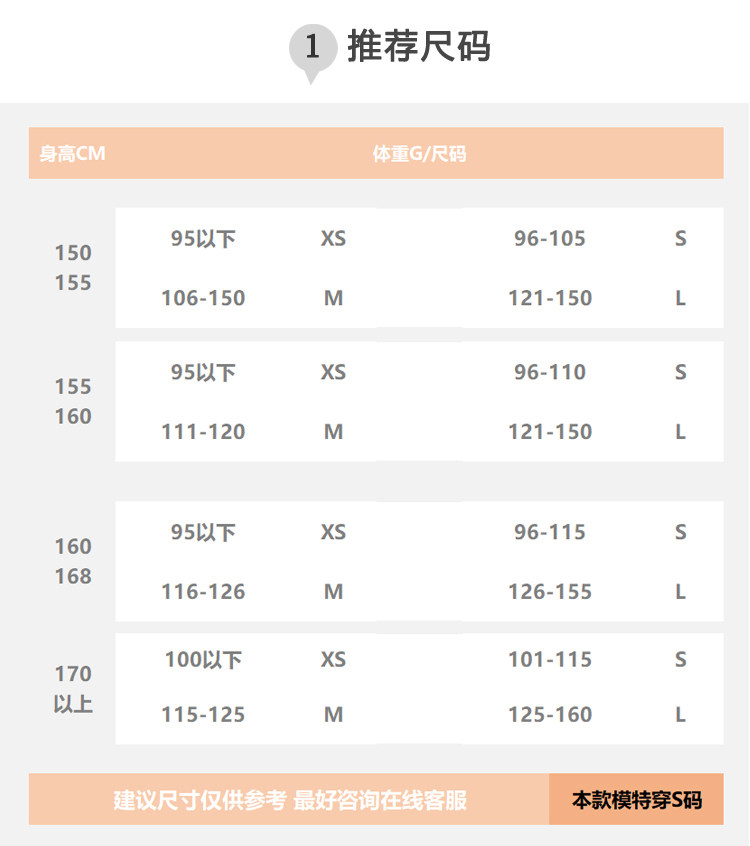Click the 115-125 weight range cell

coord(203,715)
